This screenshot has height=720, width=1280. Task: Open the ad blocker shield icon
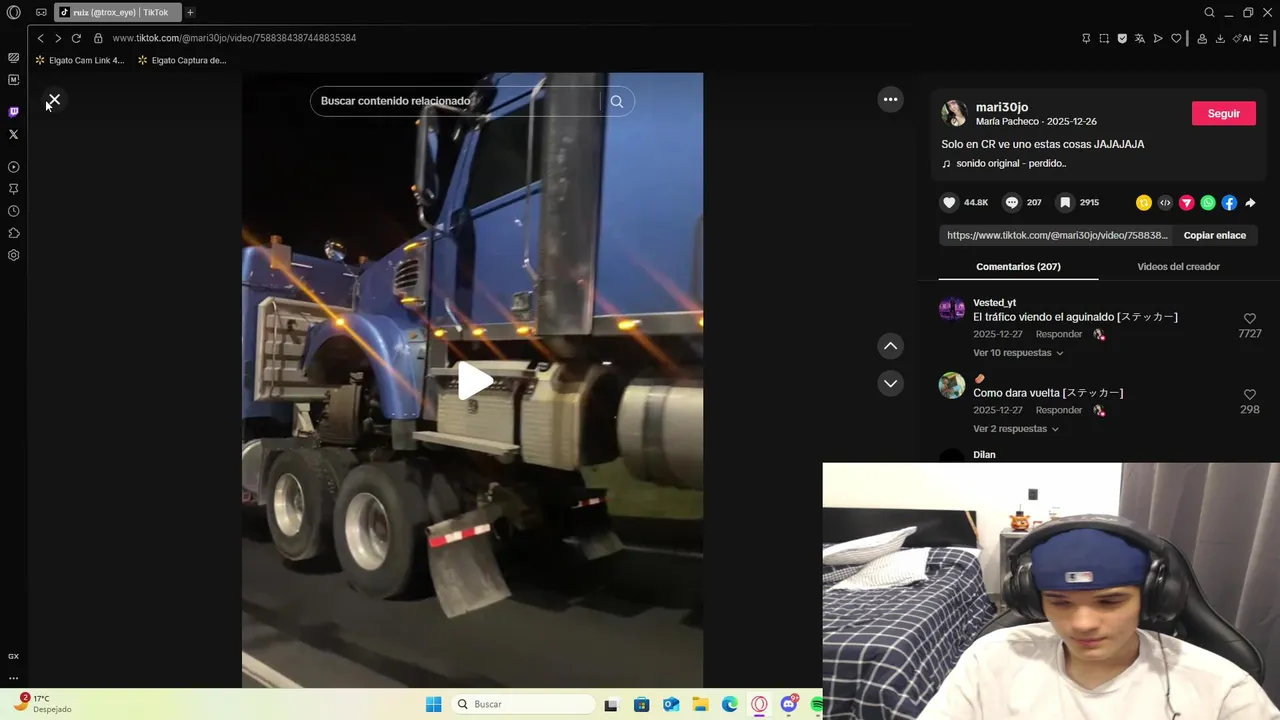coord(1122,38)
